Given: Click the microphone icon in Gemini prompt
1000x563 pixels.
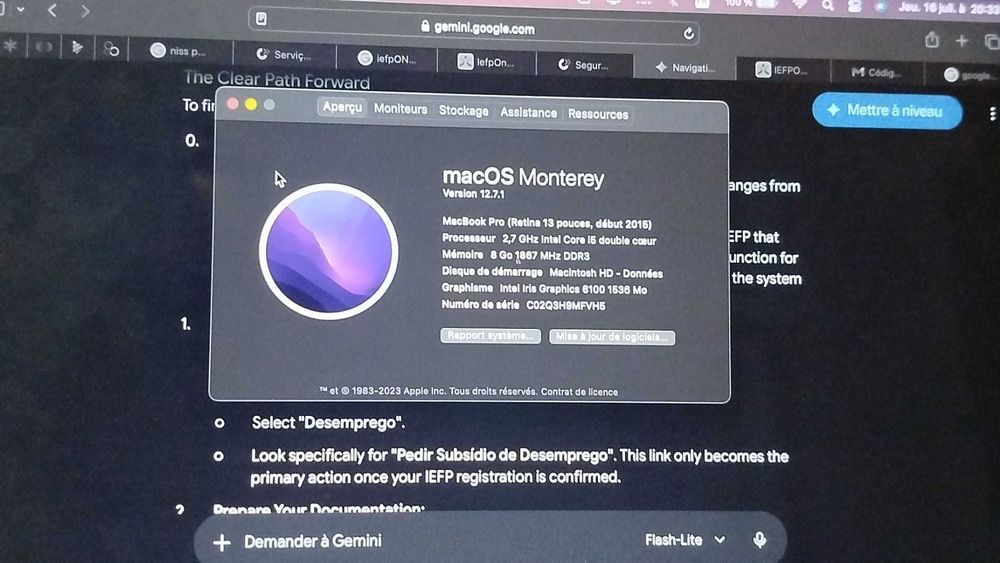Looking at the screenshot, I should pos(759,540).
